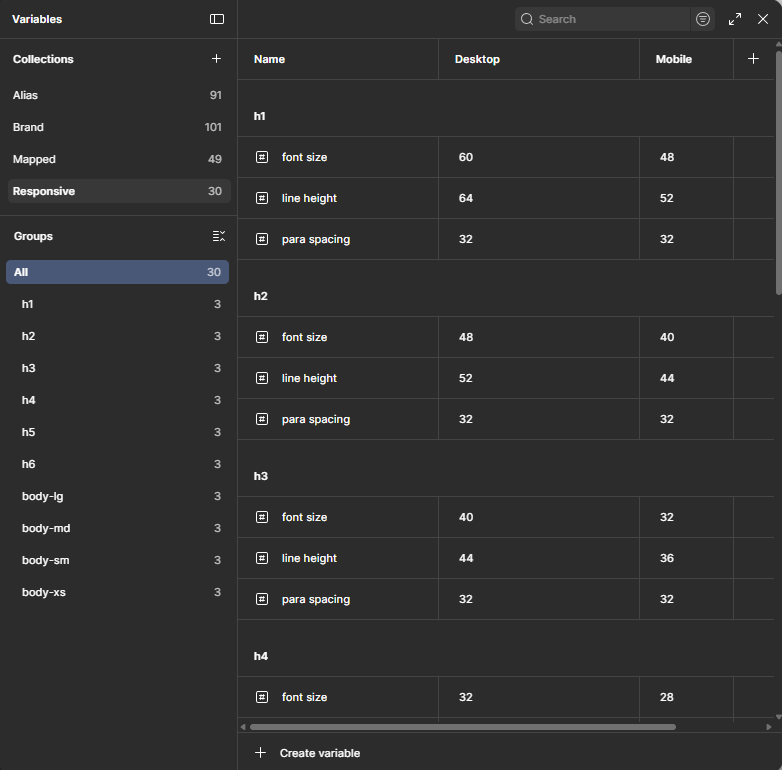This screenshot has height=770, width=782.
Task: Select the h1 group in sidebar
Action: tap(118, 304)
